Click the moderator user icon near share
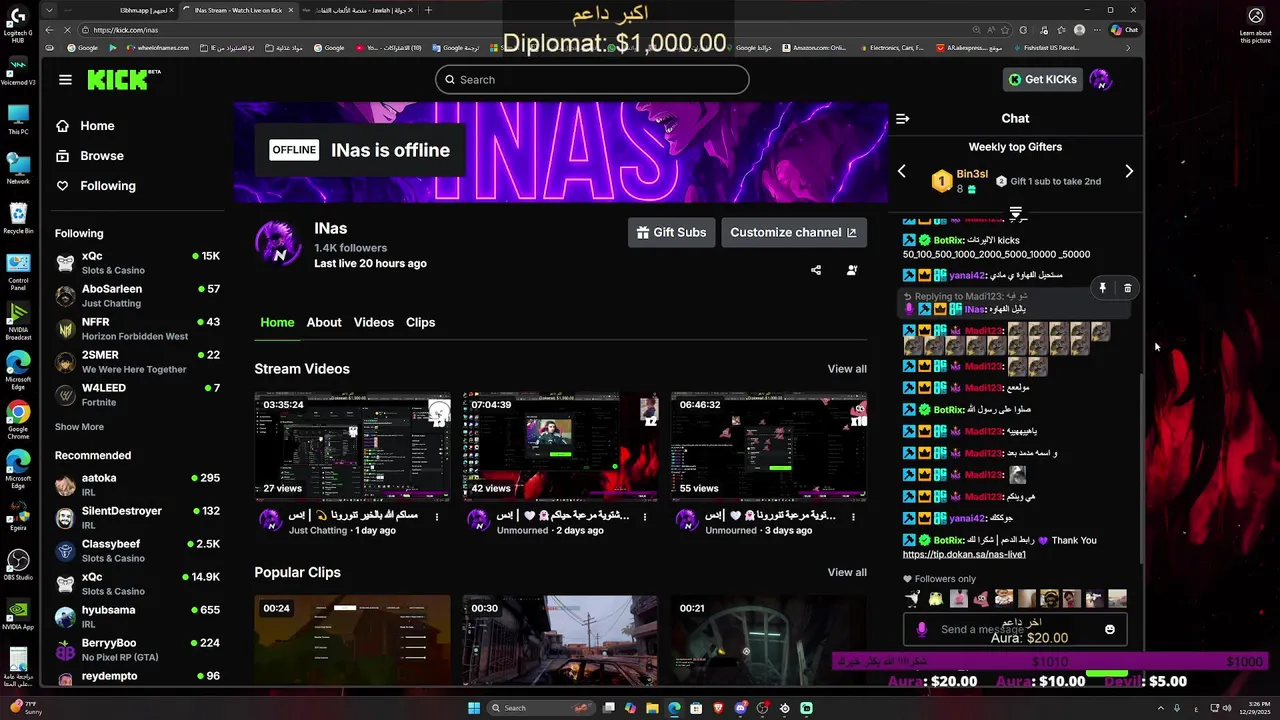The width and height of the screenshot is (1280, 720). click(x=852, y=270)
